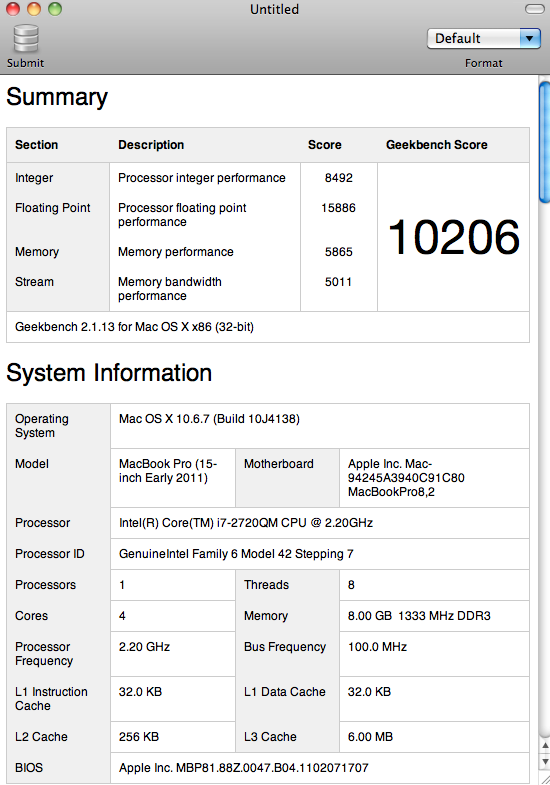Viewport: 550px width, 785px height.
Task: Click the Threads value 8
Action: (351, 585)
